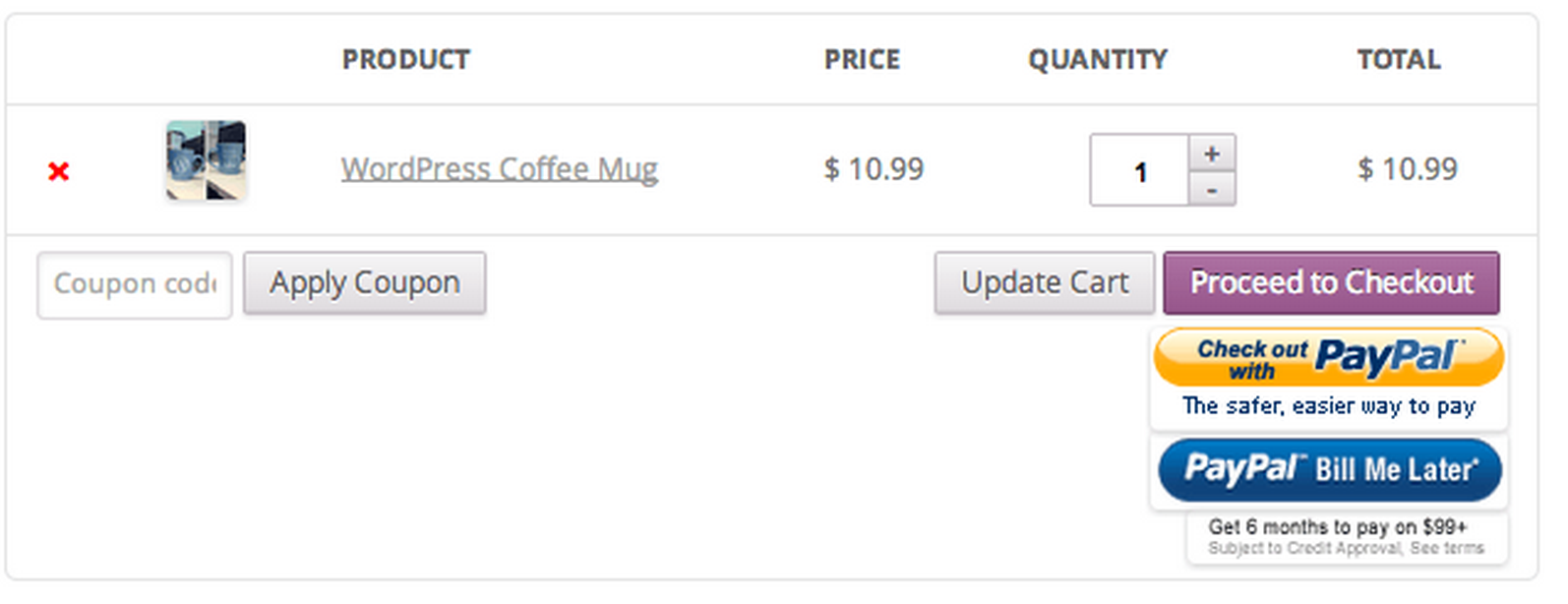Open the WordPress Coffee Mug product link
This screenshot has height=604, width=1568.
(x=499, y=169)
